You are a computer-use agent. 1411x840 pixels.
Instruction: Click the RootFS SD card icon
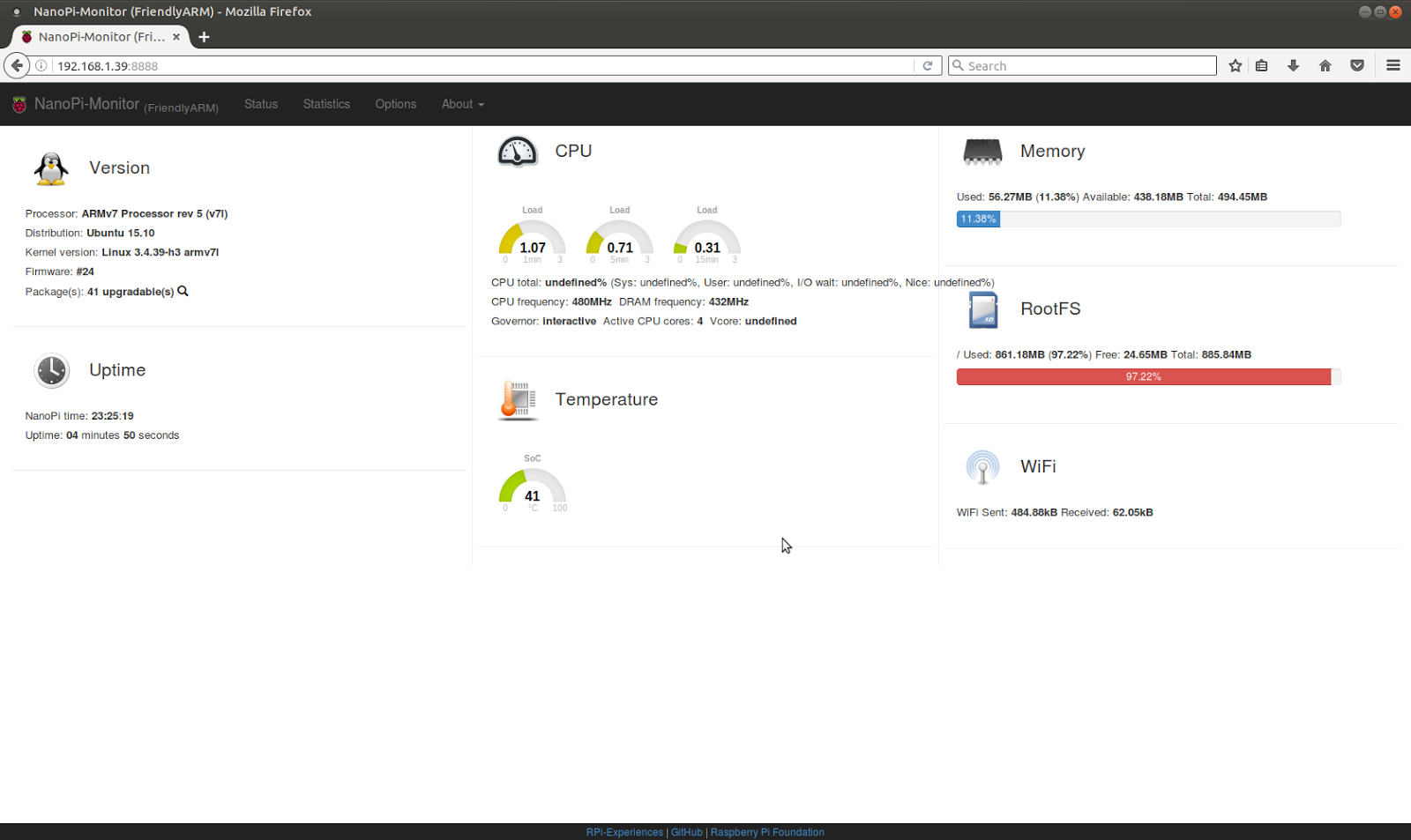pyautogui.click(x=982, y=309)
